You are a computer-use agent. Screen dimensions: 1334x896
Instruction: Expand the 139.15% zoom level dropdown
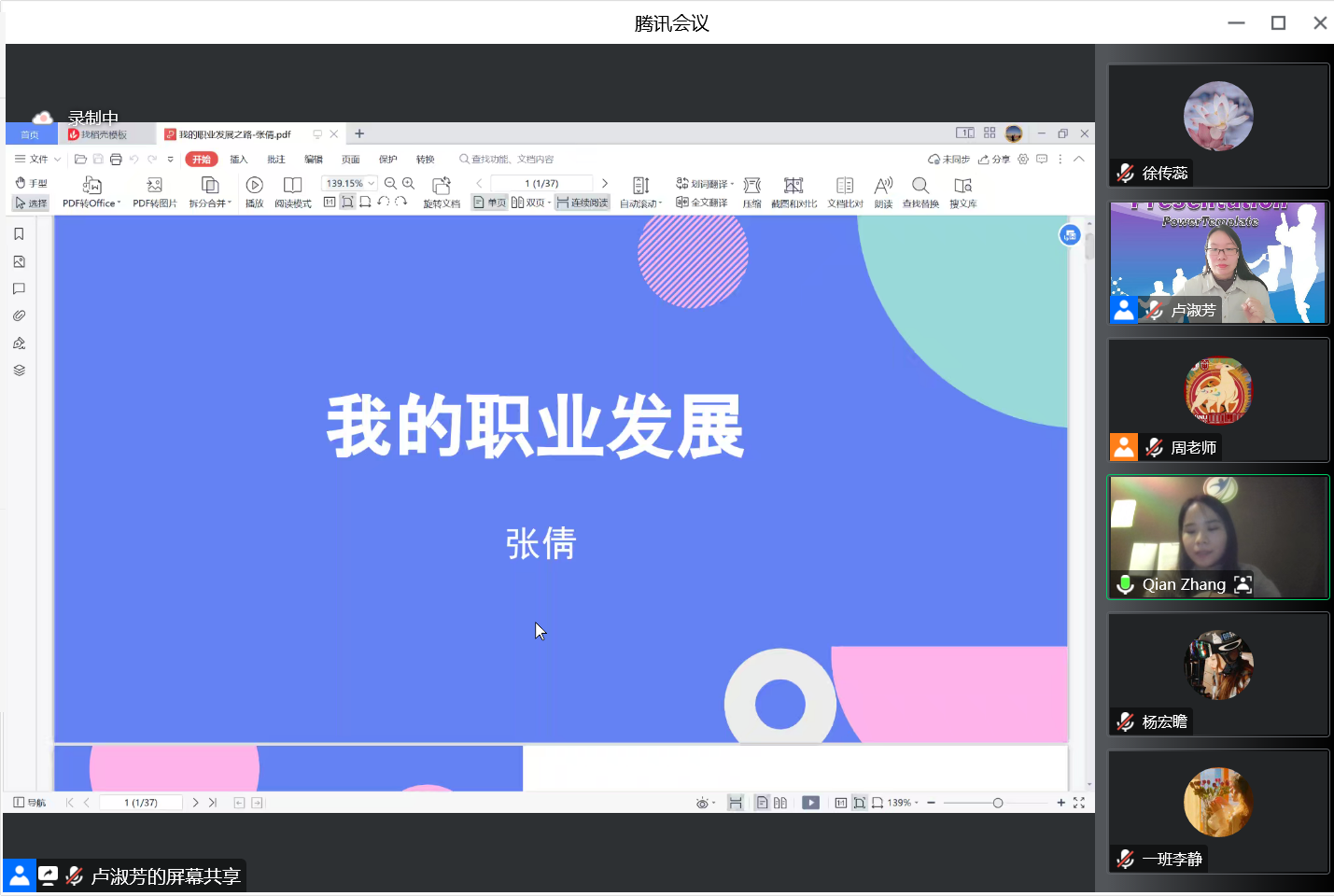point(372,184)
